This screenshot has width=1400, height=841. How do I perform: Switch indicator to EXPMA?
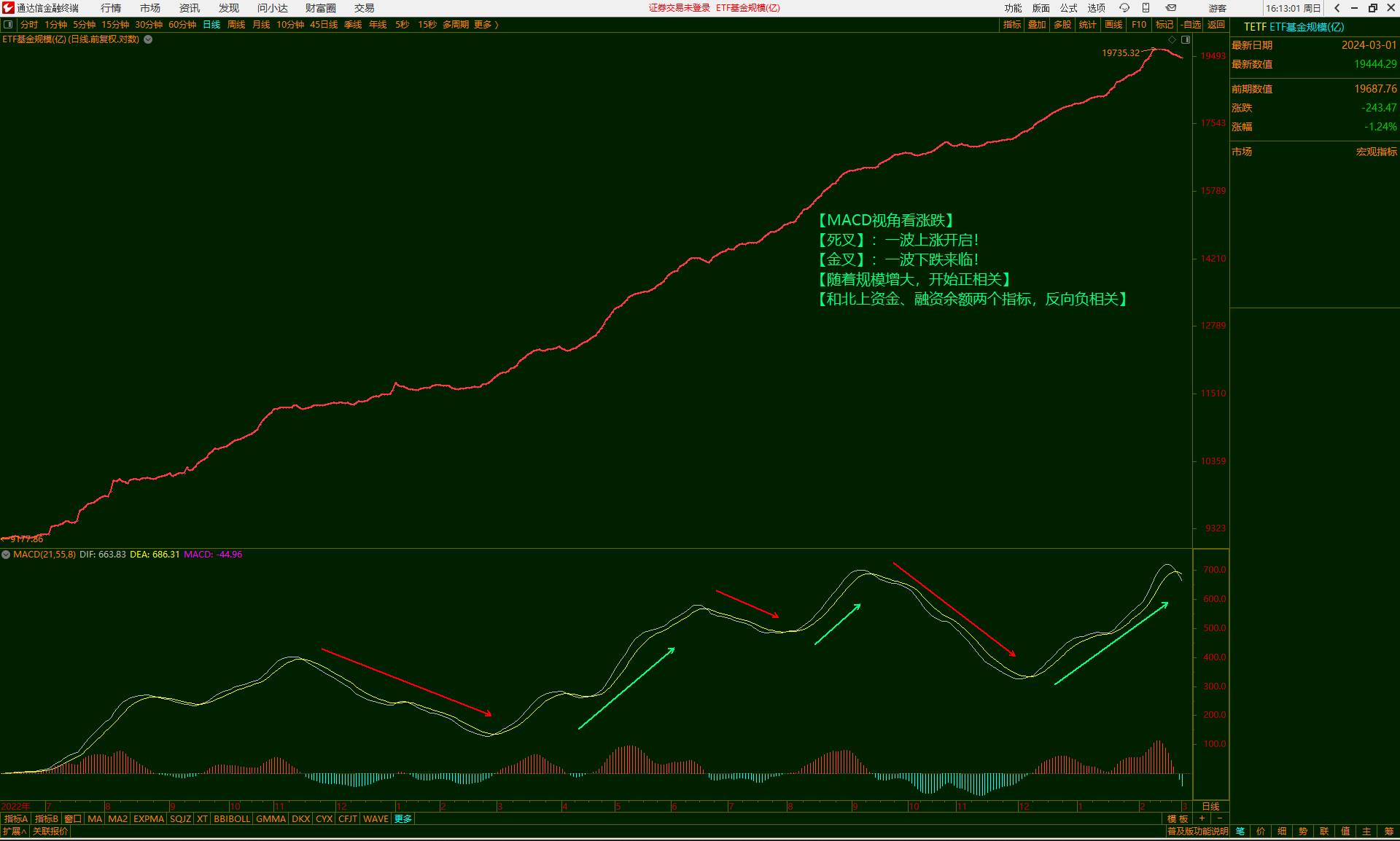point(149,819)
